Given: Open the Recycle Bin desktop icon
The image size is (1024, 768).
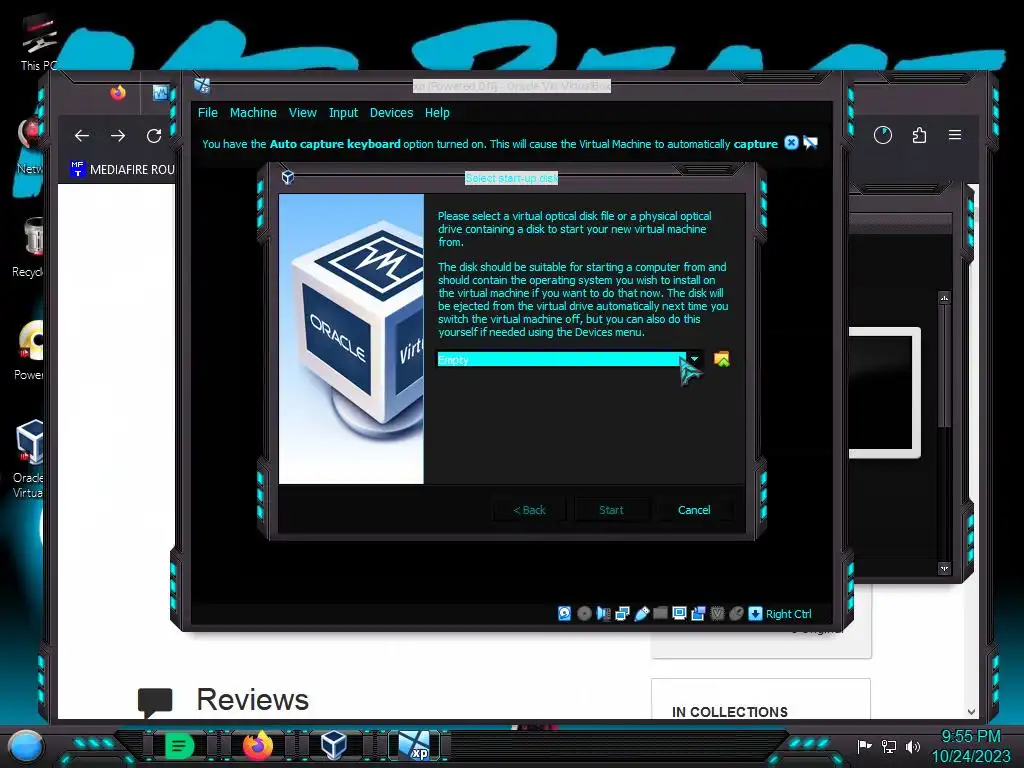Looking at the screenshot, I should tap(29, 248).
